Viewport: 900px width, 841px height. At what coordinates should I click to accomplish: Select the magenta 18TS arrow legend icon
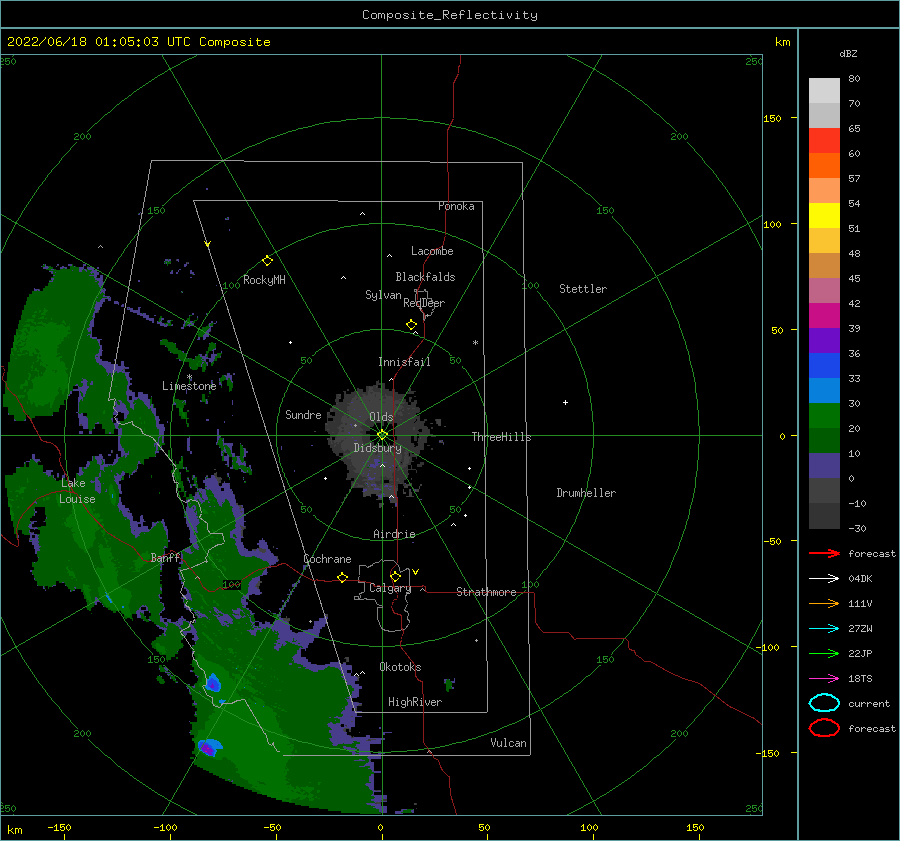(824, 679)
